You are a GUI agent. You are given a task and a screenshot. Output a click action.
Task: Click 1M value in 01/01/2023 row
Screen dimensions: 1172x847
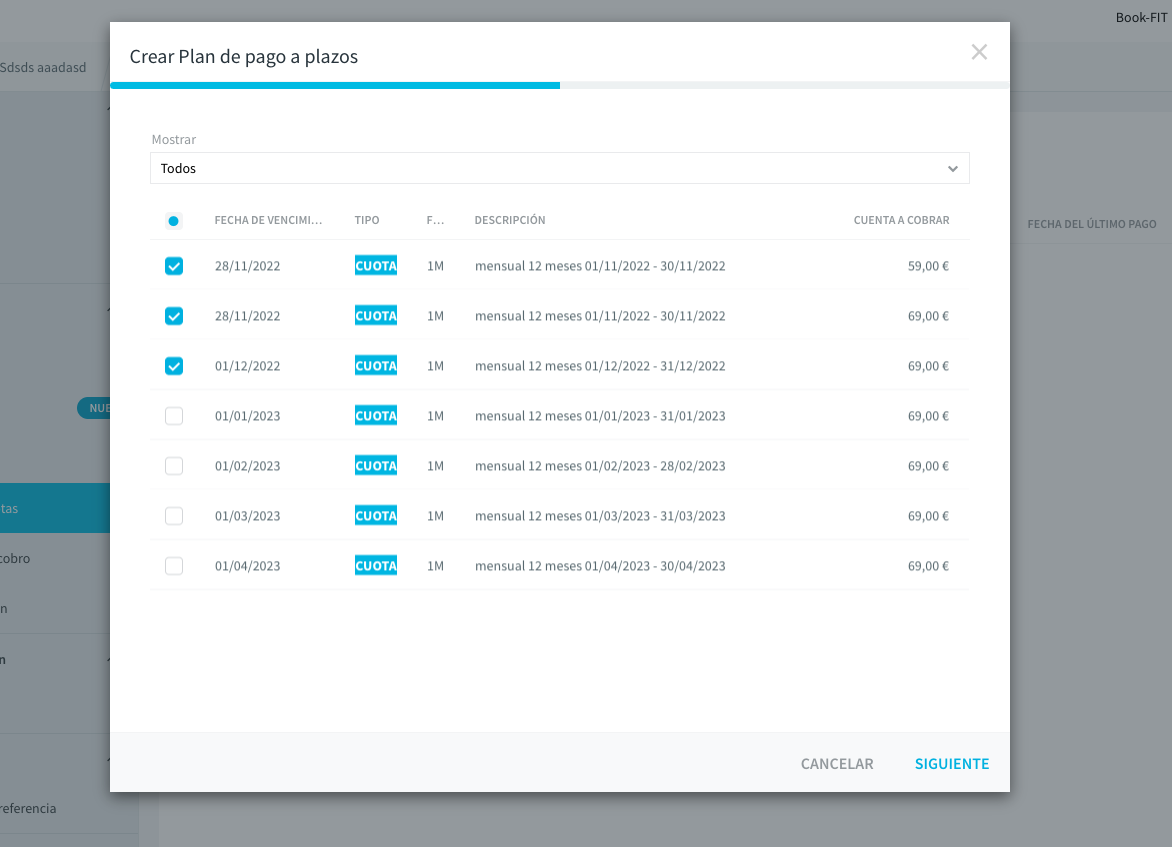[435, 416]
